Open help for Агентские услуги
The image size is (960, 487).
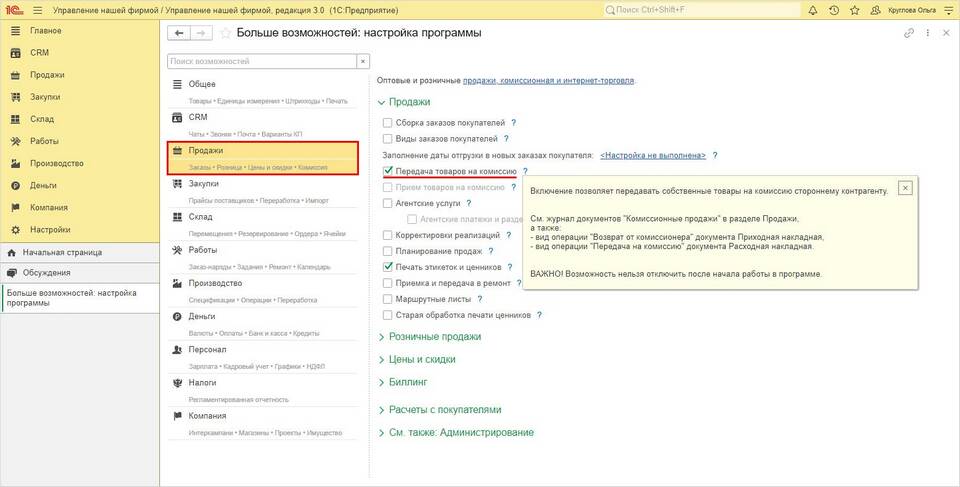(469, 203)
